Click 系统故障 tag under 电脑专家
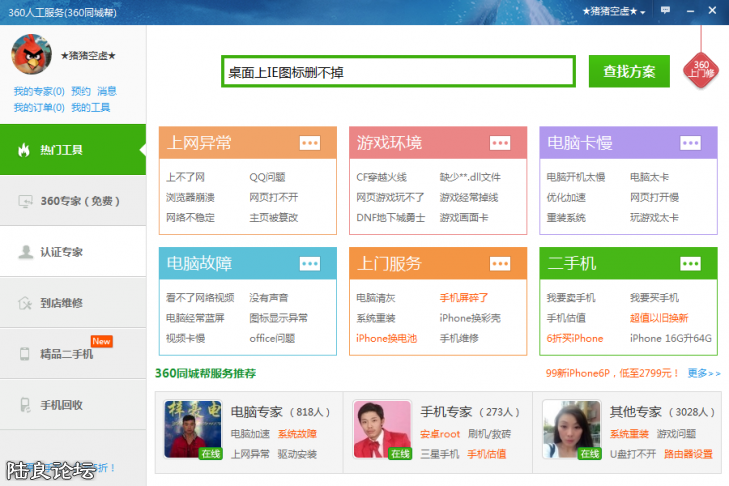 click(297, 434)
